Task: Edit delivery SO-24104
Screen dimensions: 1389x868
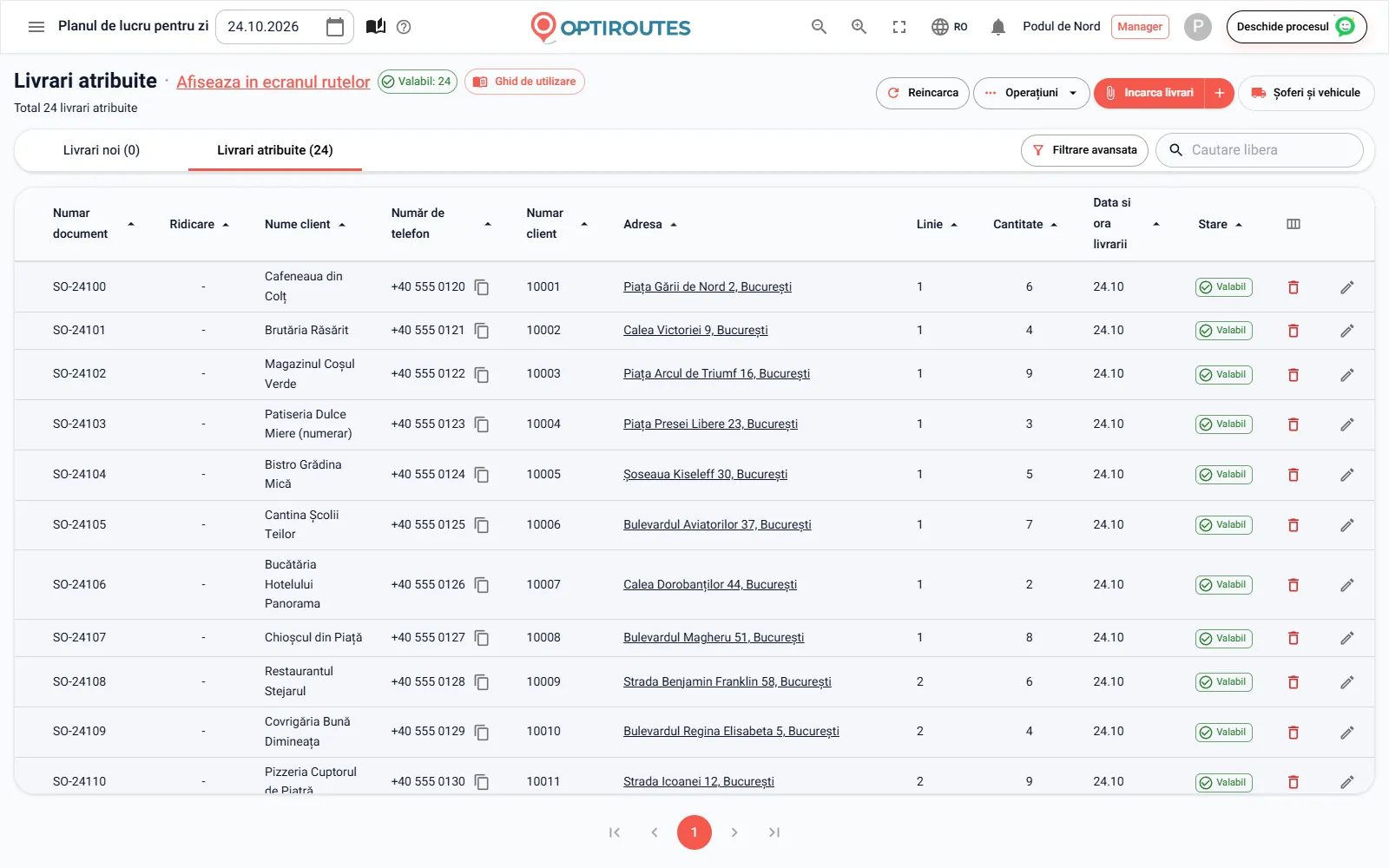Action: point(1347,475)
